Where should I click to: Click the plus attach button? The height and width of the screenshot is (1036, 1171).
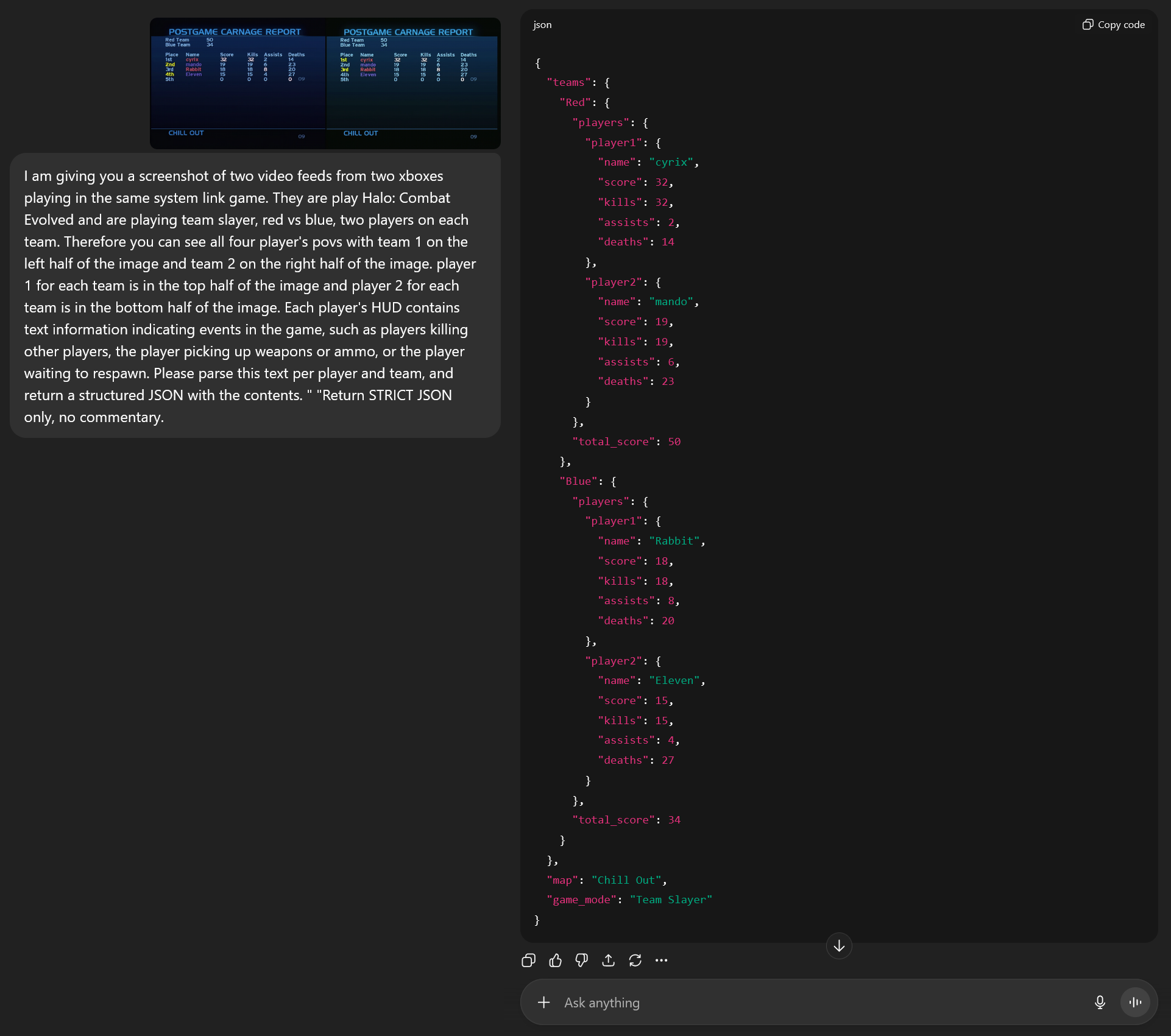pos(543,1003)
